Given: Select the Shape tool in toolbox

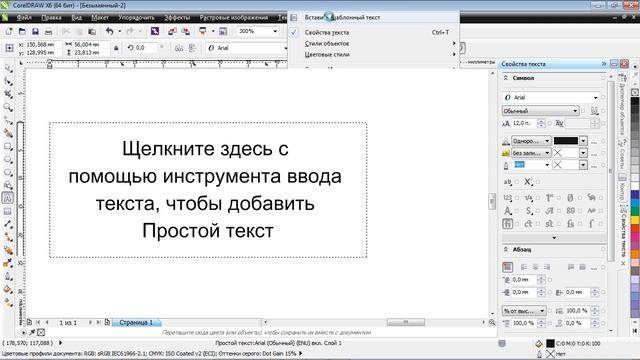Looking at the screenshot, I should [x=8, y=81].
